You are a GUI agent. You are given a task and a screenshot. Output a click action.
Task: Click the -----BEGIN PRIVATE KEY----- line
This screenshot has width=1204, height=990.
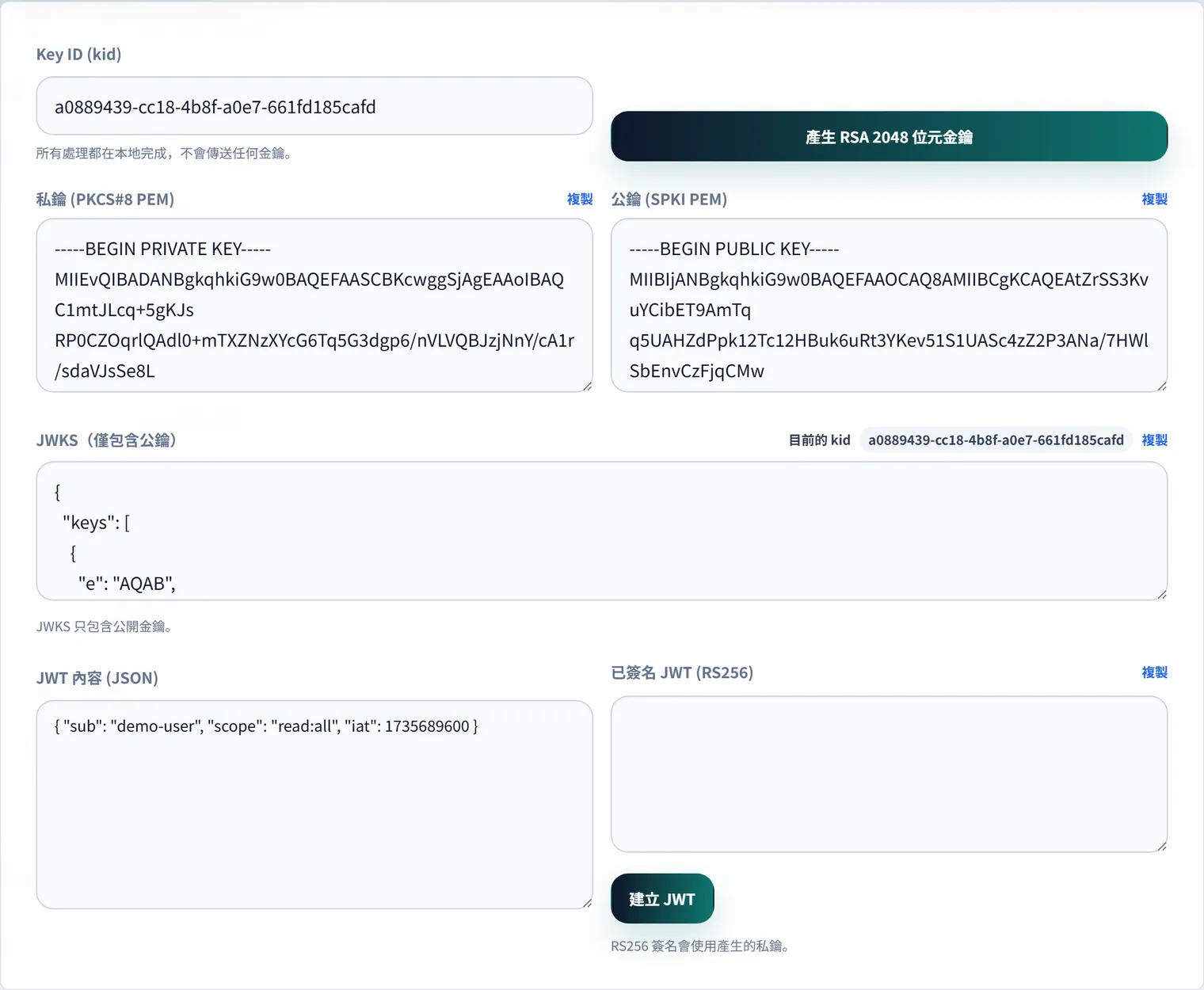click(x=162, y=249)
